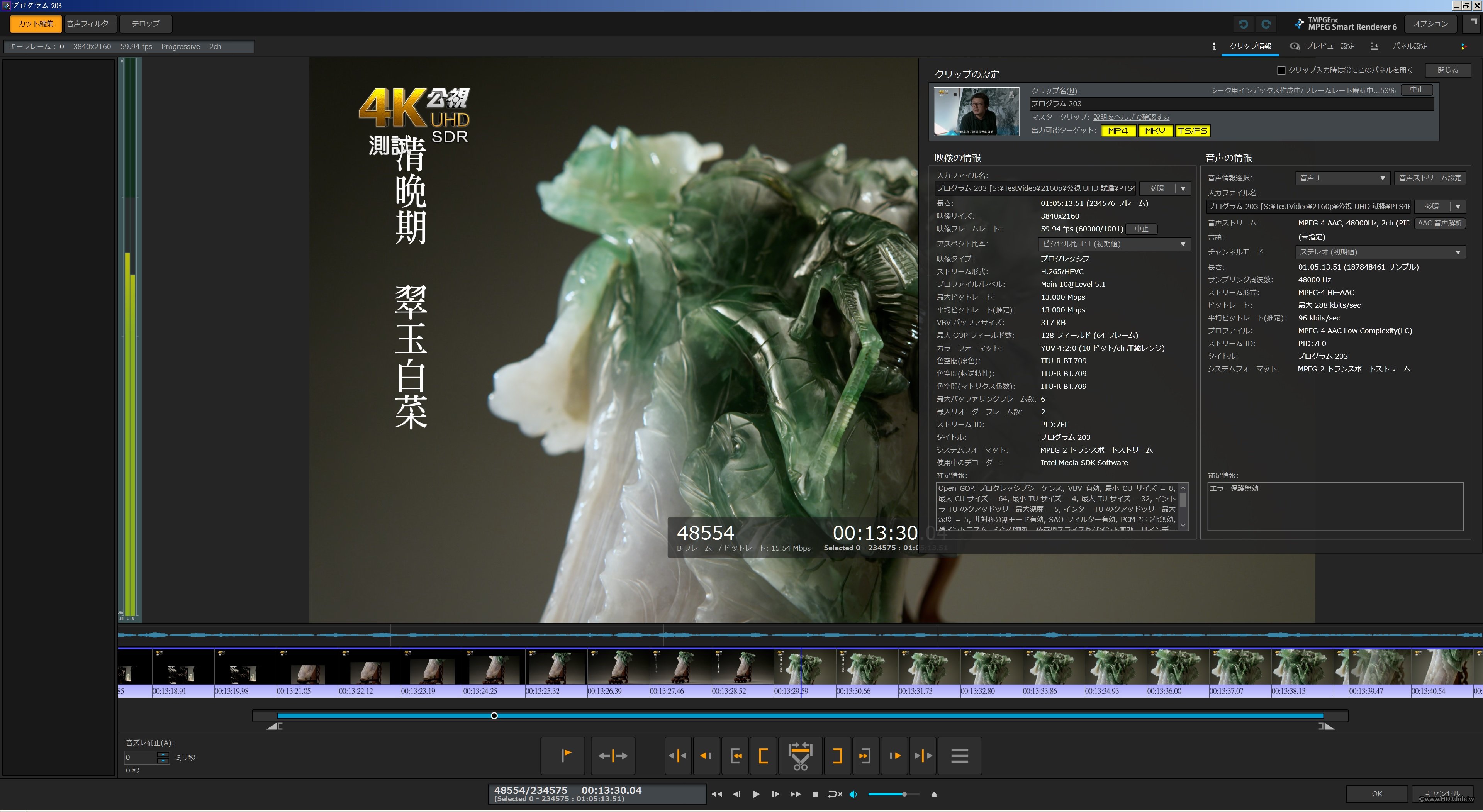Open the three-line edit menu button

click(959, 756)
